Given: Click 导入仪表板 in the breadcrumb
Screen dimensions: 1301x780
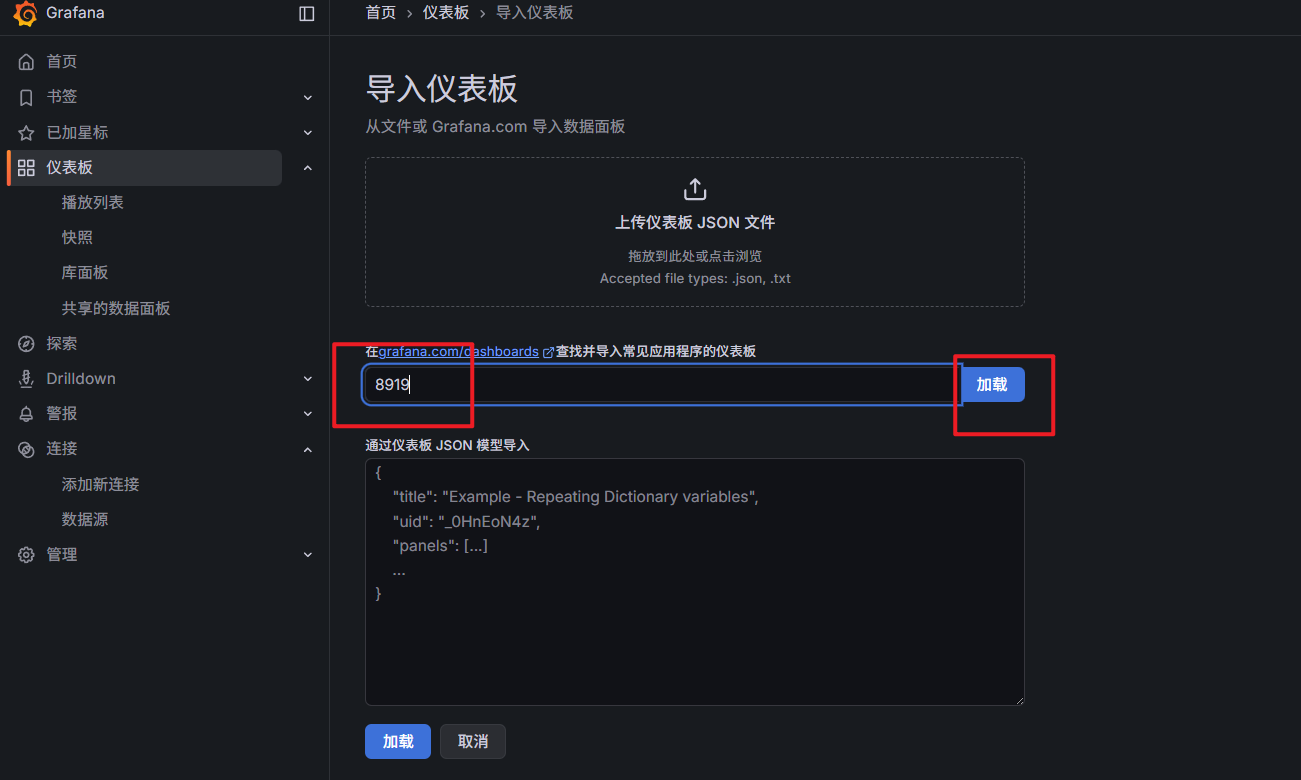Looking at the screenshot, I should pyautogui.click(x=535, y=13).
